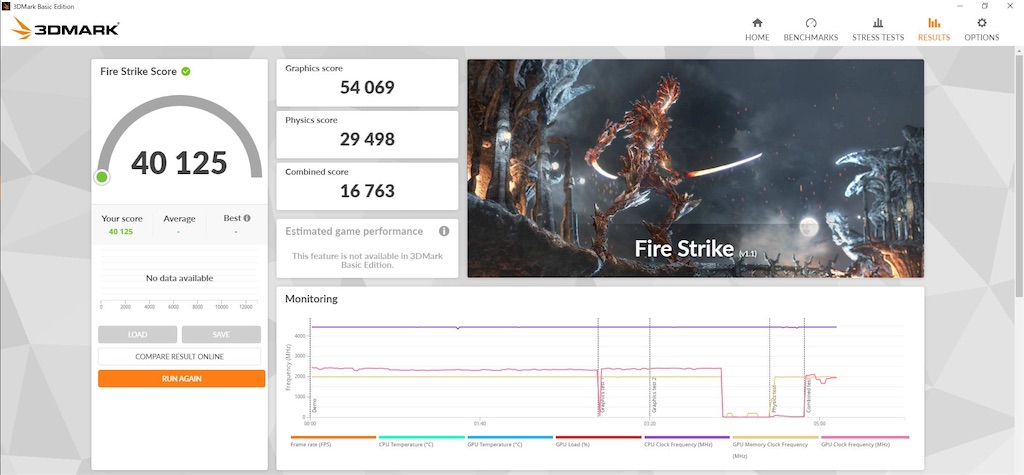Open the Results chart icon
The width and height of the screenshot is (1024, 475).
tap(934, 23)
